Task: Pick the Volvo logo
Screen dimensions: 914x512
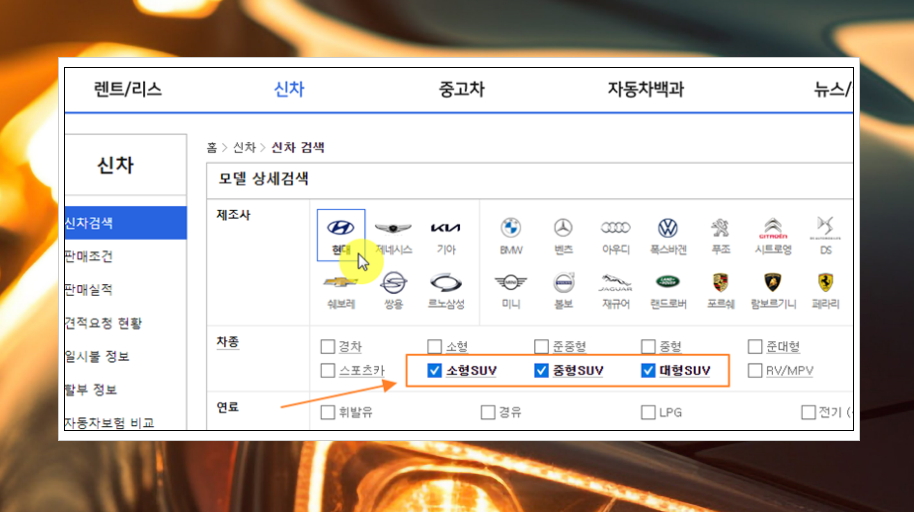Action: (x=563, y=283)
